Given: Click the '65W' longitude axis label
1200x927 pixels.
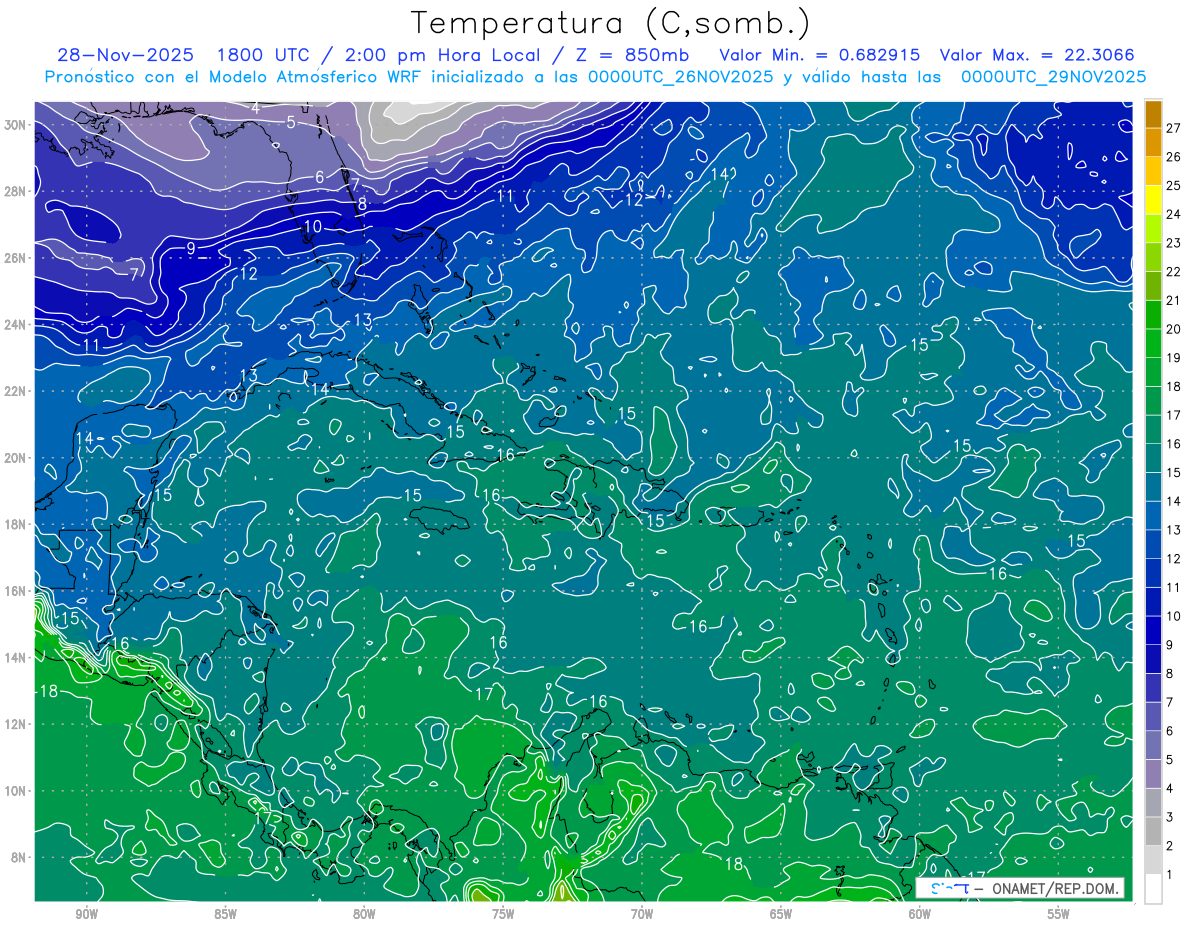Looking at the screenshot, I should pyautogui.click(x=781, y=914).
